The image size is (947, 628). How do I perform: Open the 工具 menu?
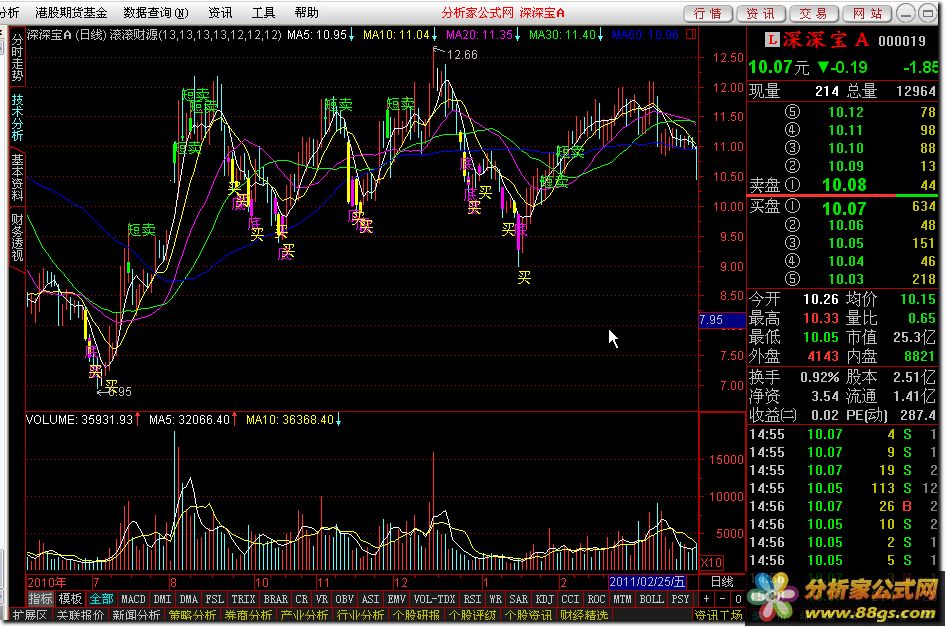click(263, 13)
